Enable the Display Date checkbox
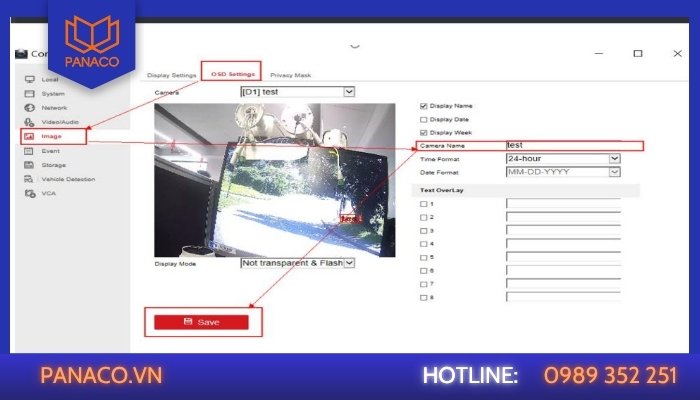The width and height of the screenshot is (700, 400). 424,120
